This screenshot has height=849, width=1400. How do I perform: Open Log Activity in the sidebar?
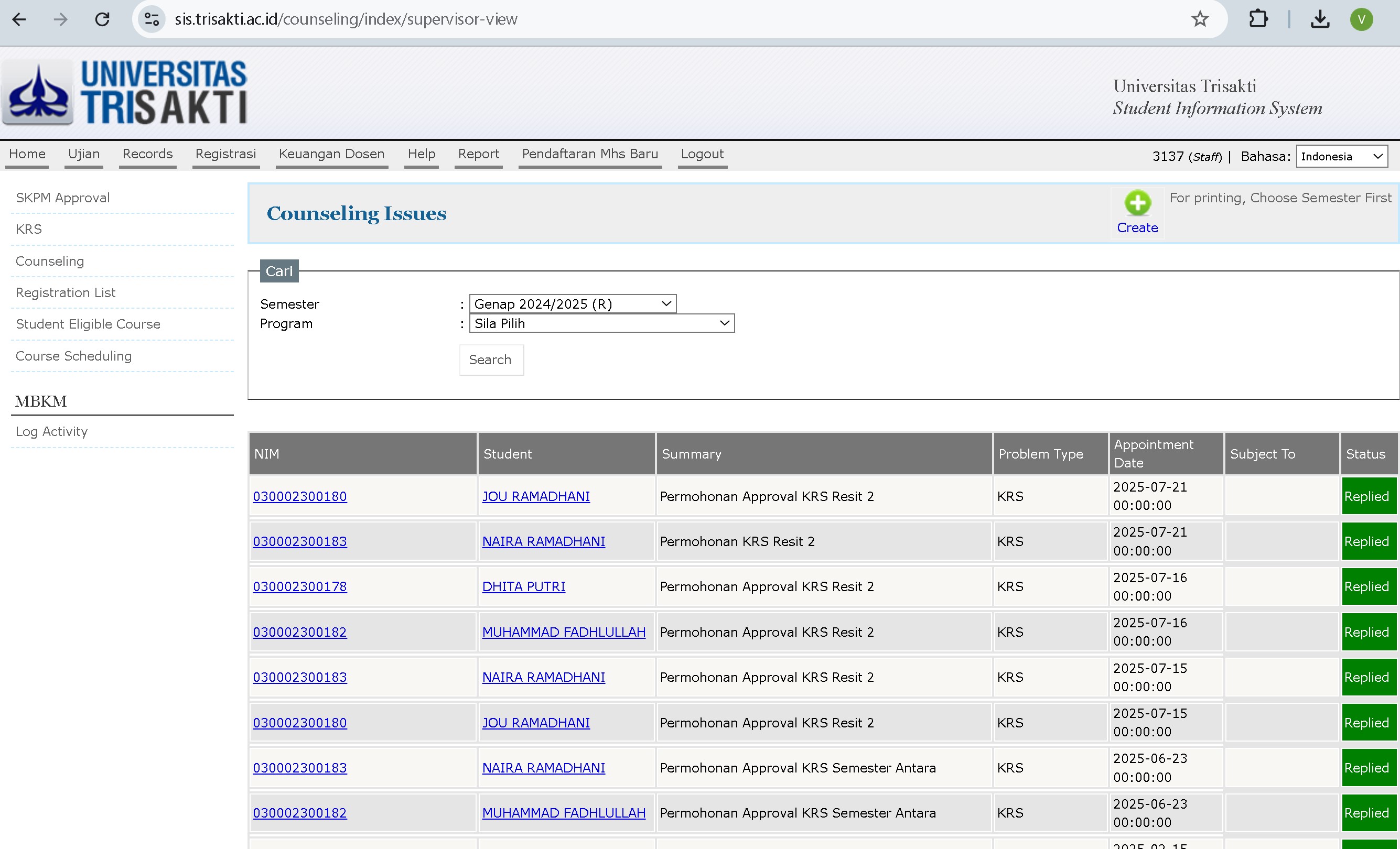52,432
